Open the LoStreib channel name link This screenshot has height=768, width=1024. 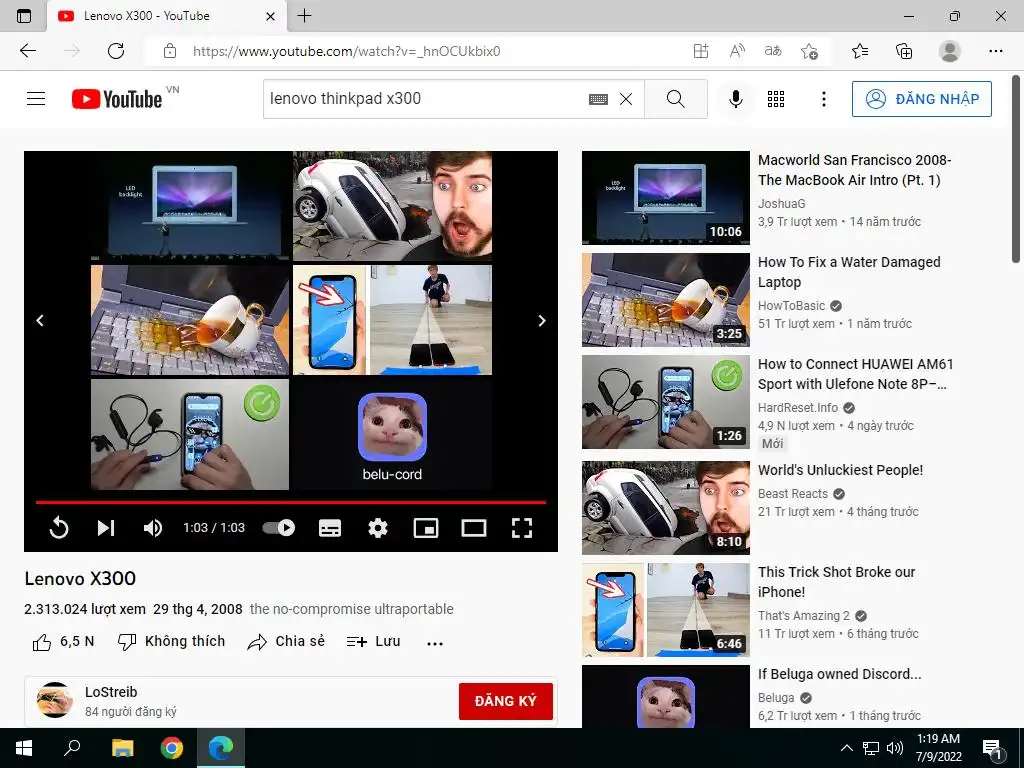point(111,692)
